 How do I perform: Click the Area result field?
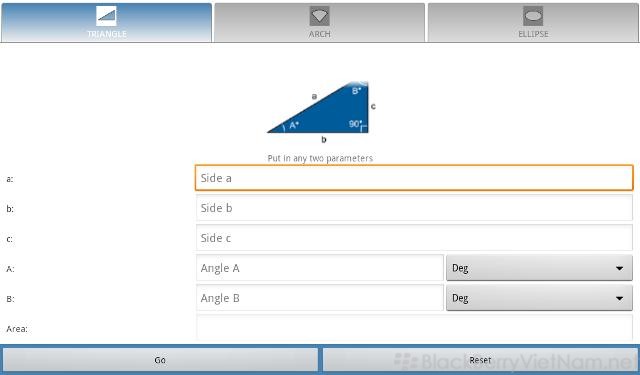[x=414, y=328]
